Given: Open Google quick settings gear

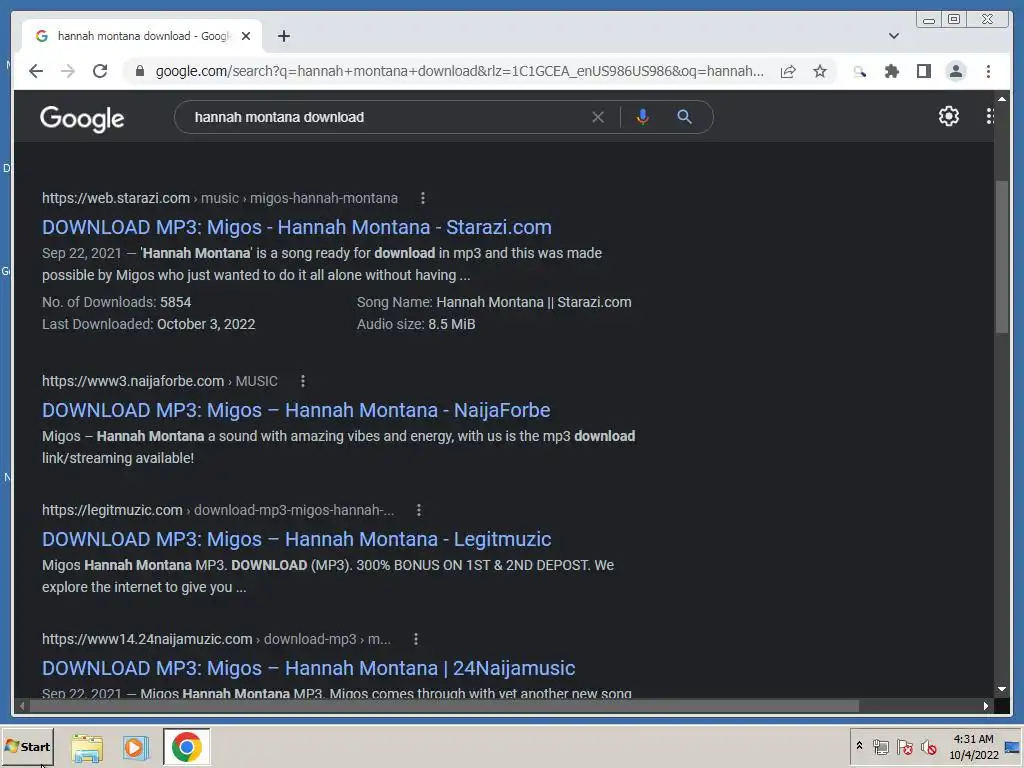Looking at the screenshot, I should point(948,116).
